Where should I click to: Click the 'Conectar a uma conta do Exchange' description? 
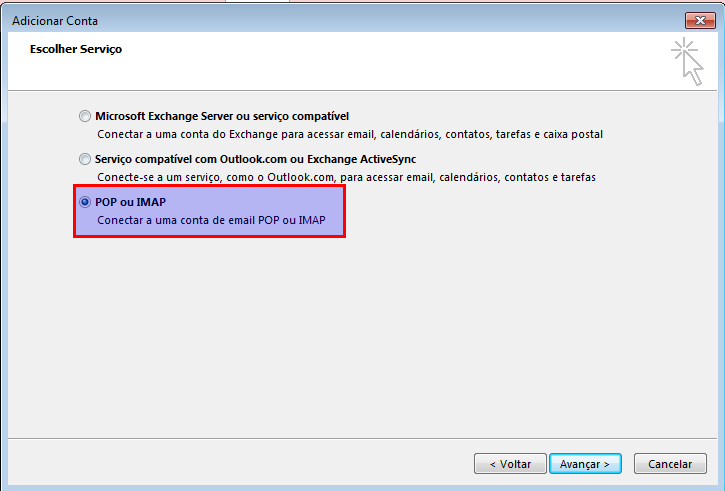(x=350, y=134)
